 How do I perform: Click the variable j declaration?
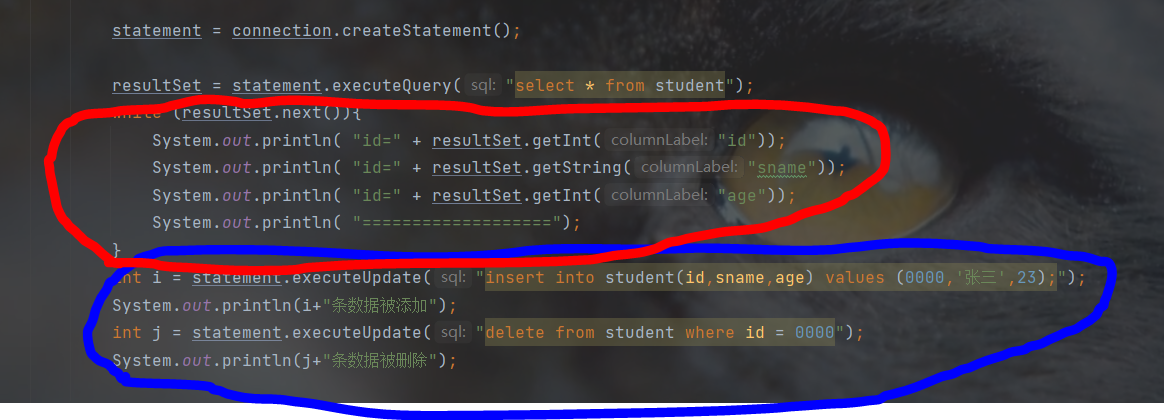157,333
